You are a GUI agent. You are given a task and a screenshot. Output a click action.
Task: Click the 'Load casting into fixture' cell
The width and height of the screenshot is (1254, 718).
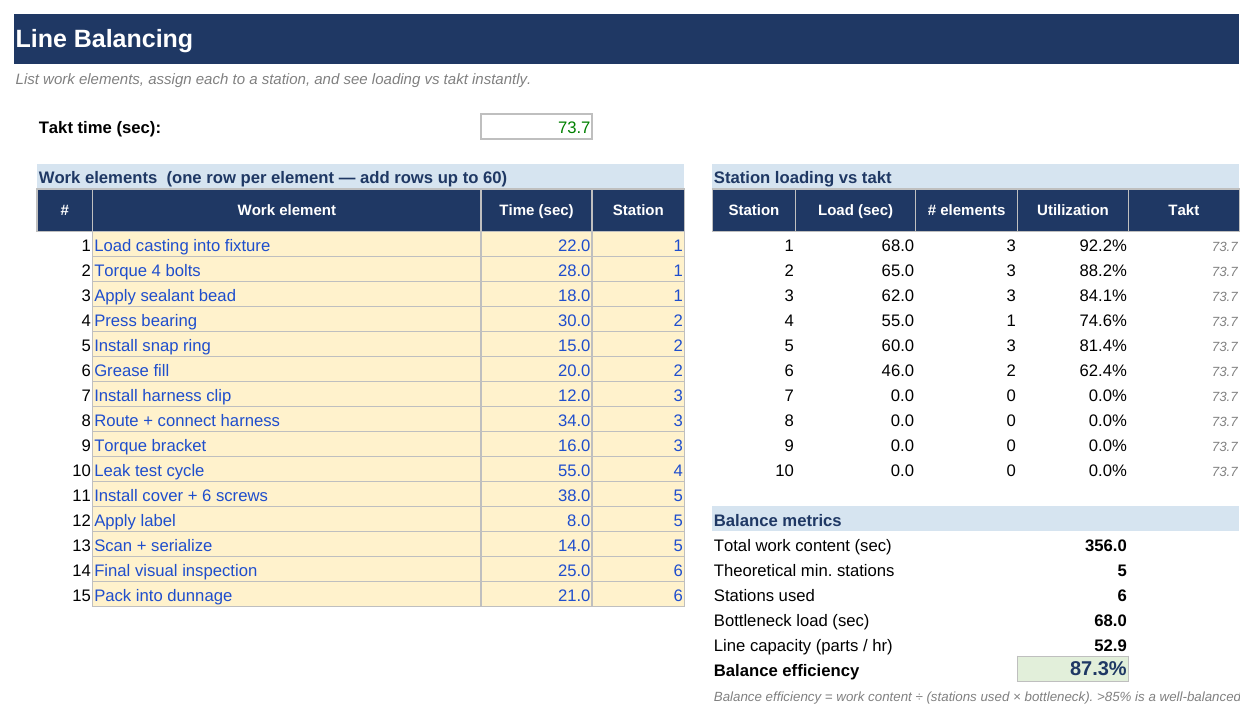(x=286, y=245)
